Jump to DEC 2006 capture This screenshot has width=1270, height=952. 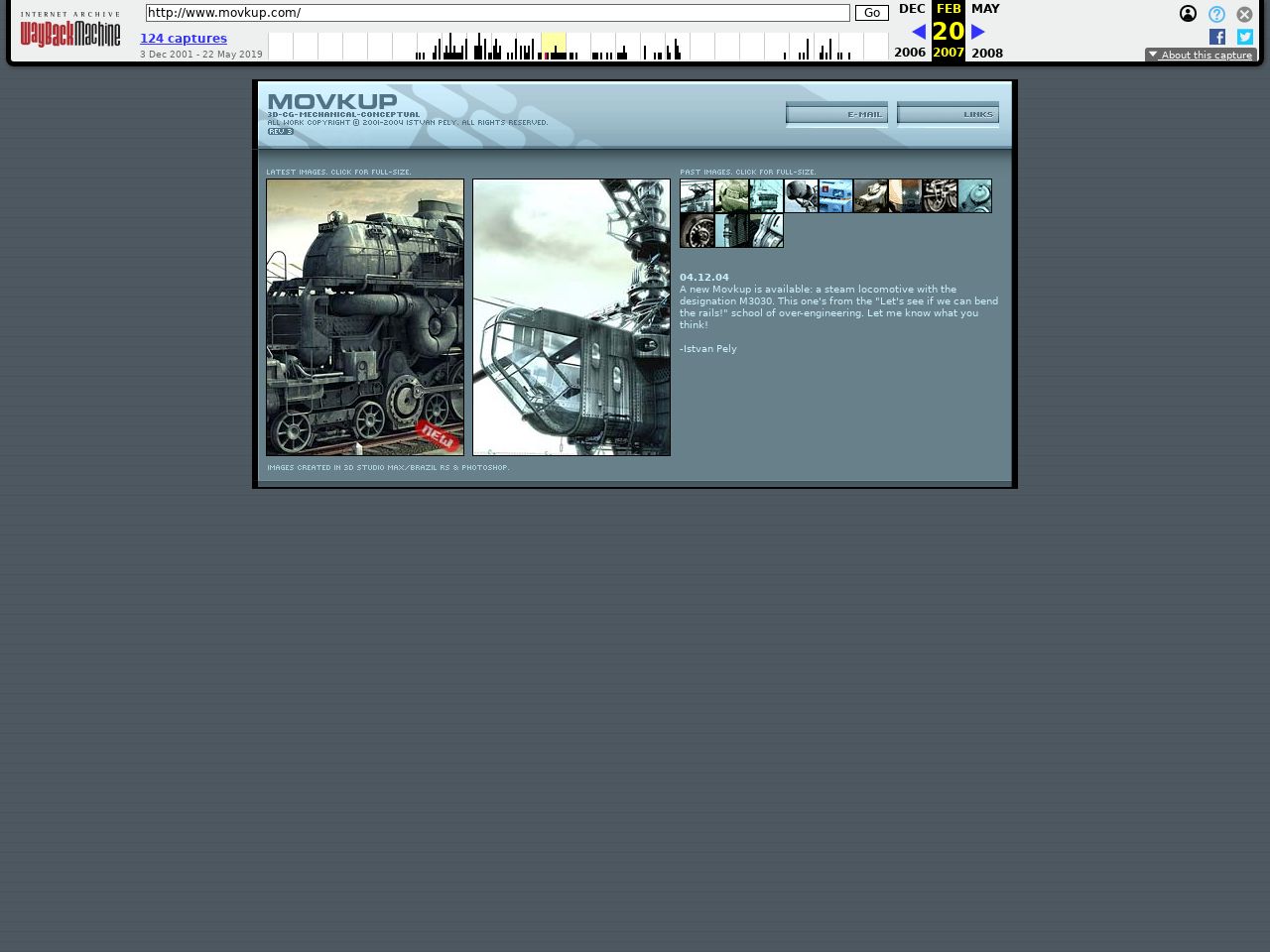[x=911, y=9]
